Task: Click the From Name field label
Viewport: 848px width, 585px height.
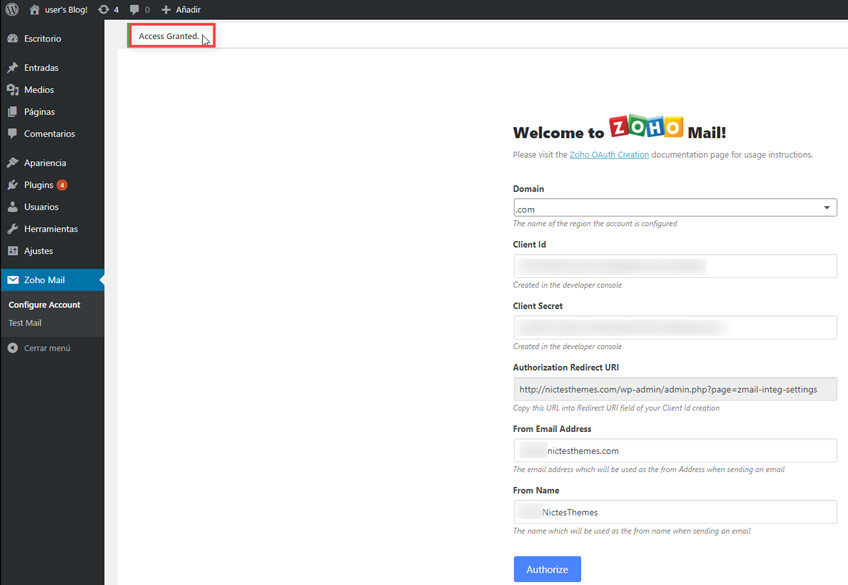Action: [536, 490]
